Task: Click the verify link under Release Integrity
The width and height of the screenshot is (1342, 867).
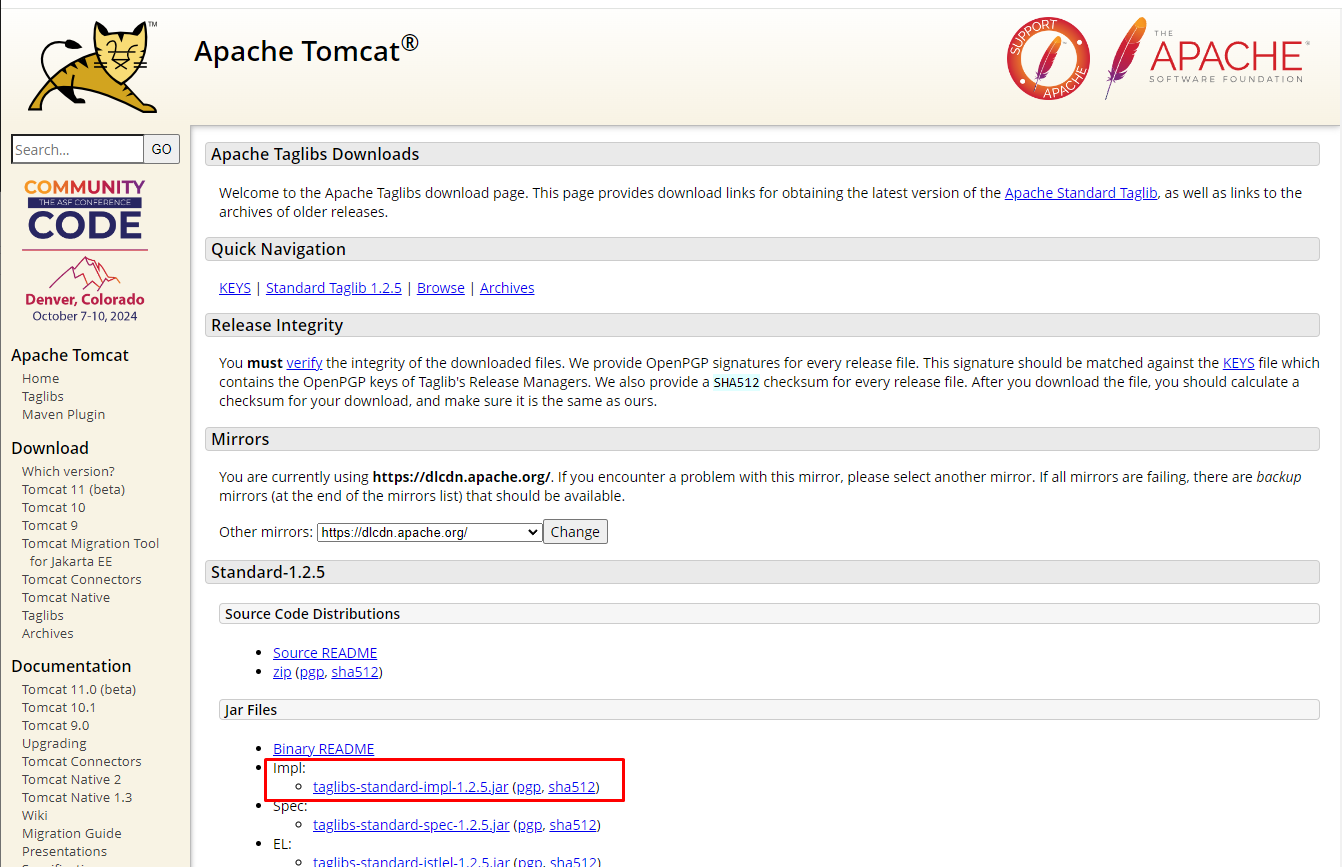Action: 304,362
